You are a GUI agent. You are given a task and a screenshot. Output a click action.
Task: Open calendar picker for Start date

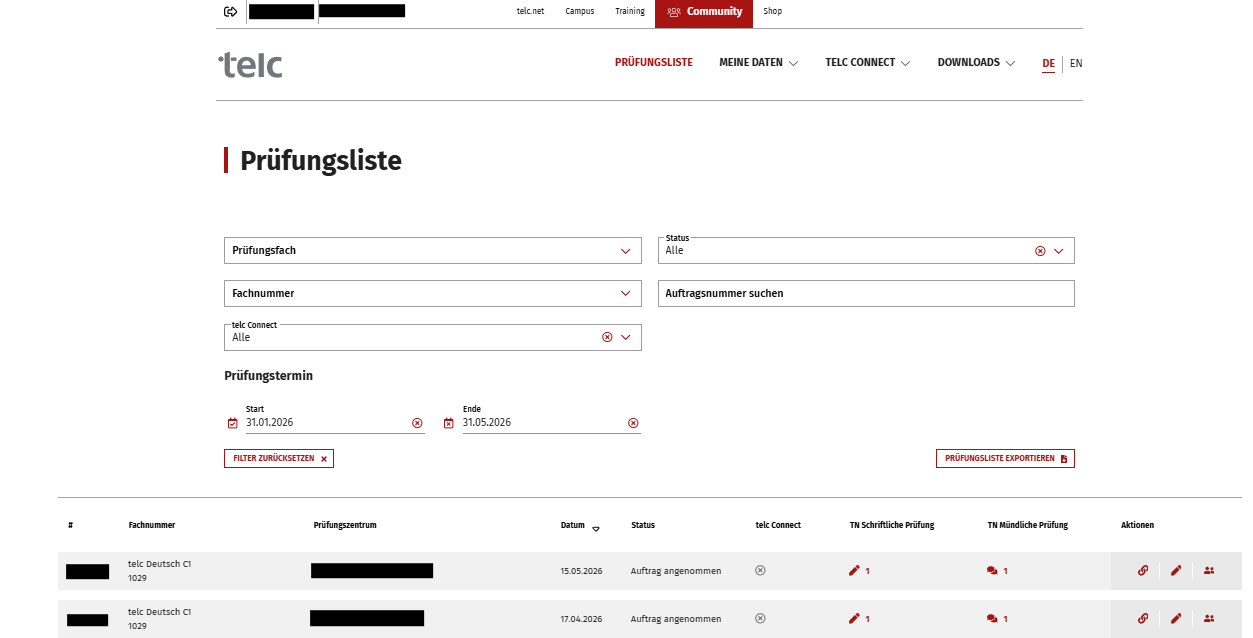(x=233, y=423)
